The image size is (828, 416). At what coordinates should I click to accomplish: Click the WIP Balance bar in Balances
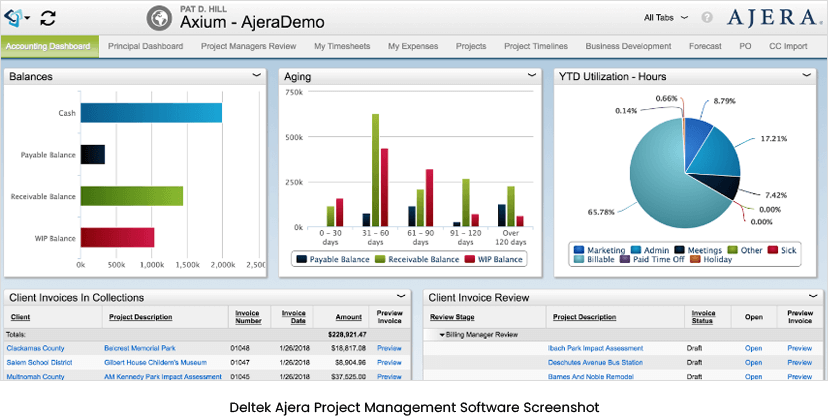coord(117,238)
